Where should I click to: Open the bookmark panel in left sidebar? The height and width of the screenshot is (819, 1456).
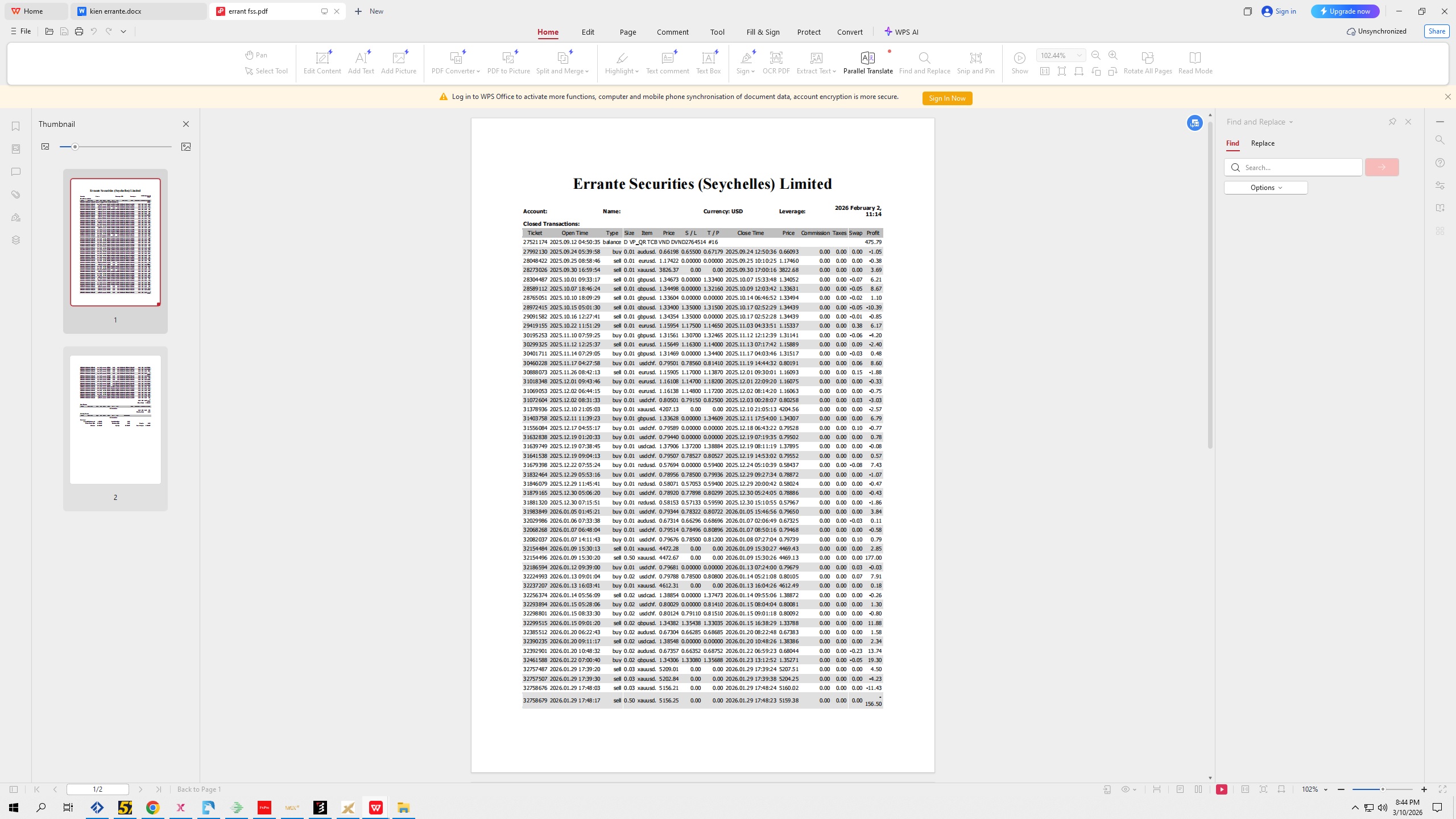click(x=16, y=126)
